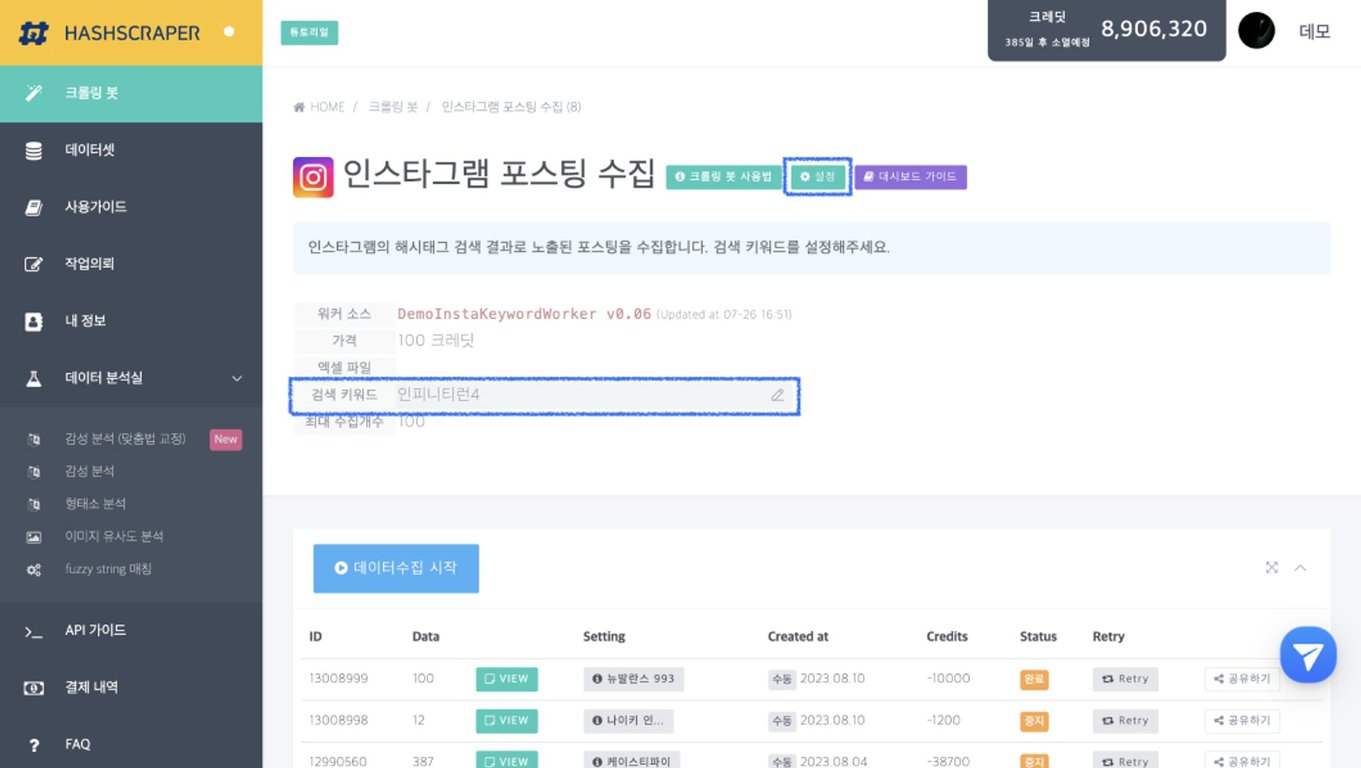Open 사용가이드 in the sidebar
1361x768 pixels.
tap(131, 207)
